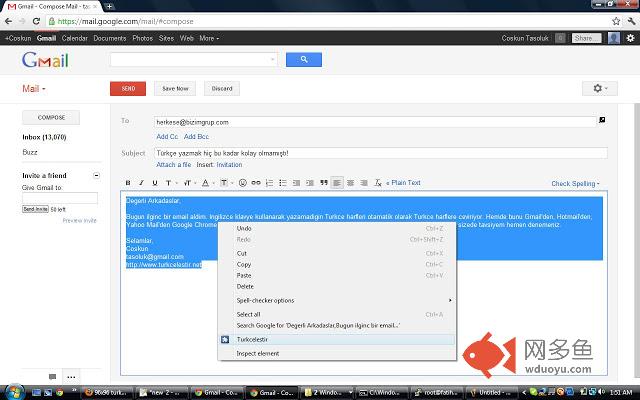Create a numbered list
This screenshot has width=640, height=400.
click(269, 183)
